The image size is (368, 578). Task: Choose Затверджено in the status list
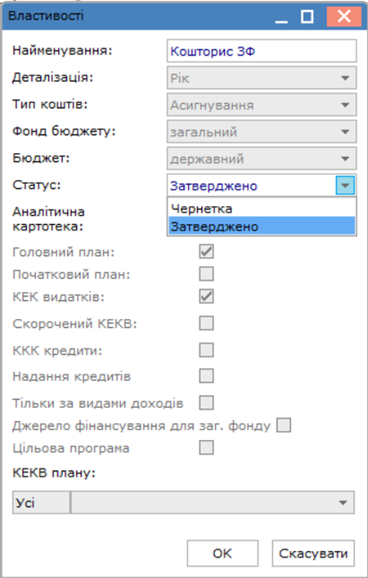tap(261, 226)
